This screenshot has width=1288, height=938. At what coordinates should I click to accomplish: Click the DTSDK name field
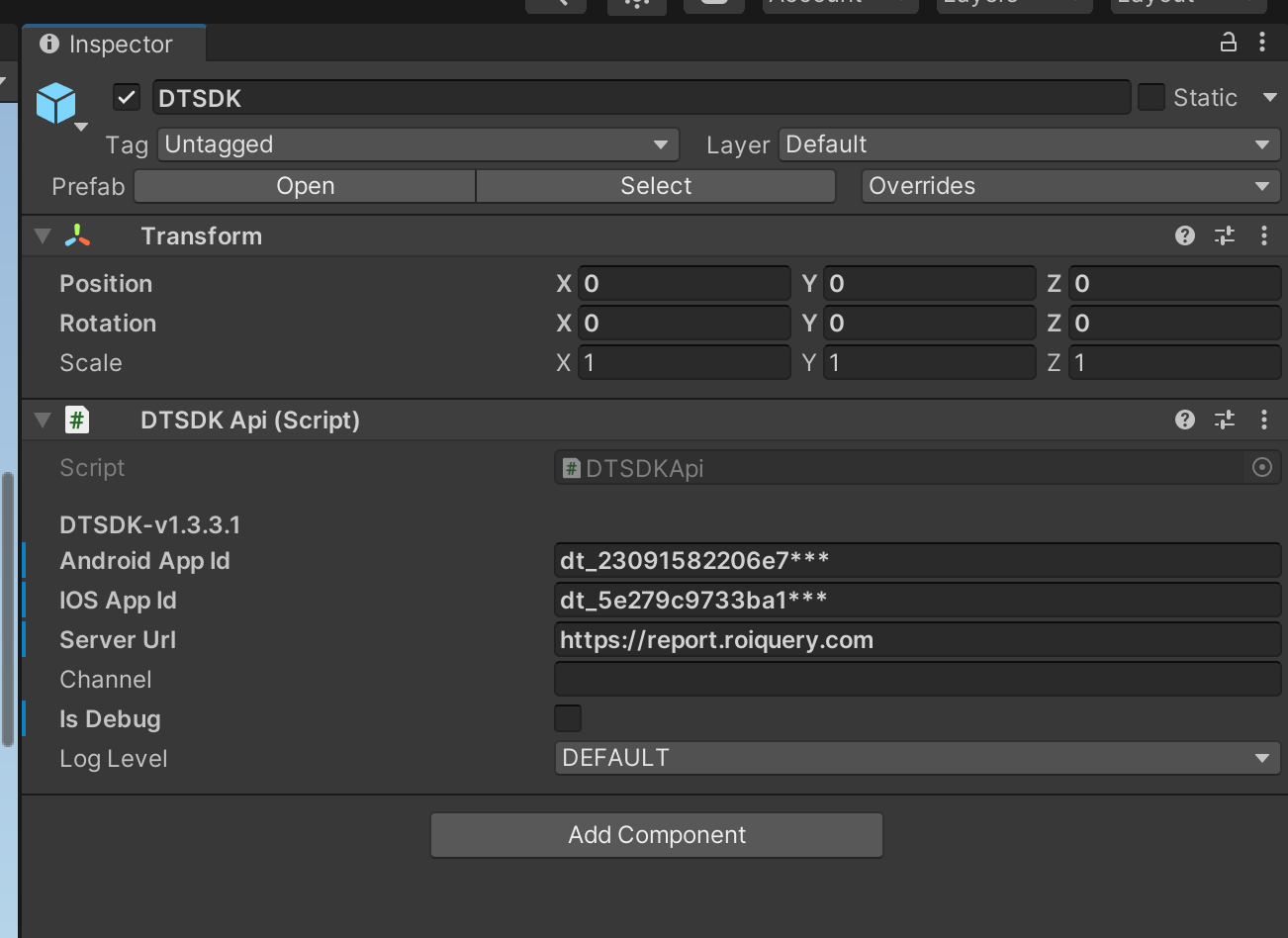click(x=641, y=97)
